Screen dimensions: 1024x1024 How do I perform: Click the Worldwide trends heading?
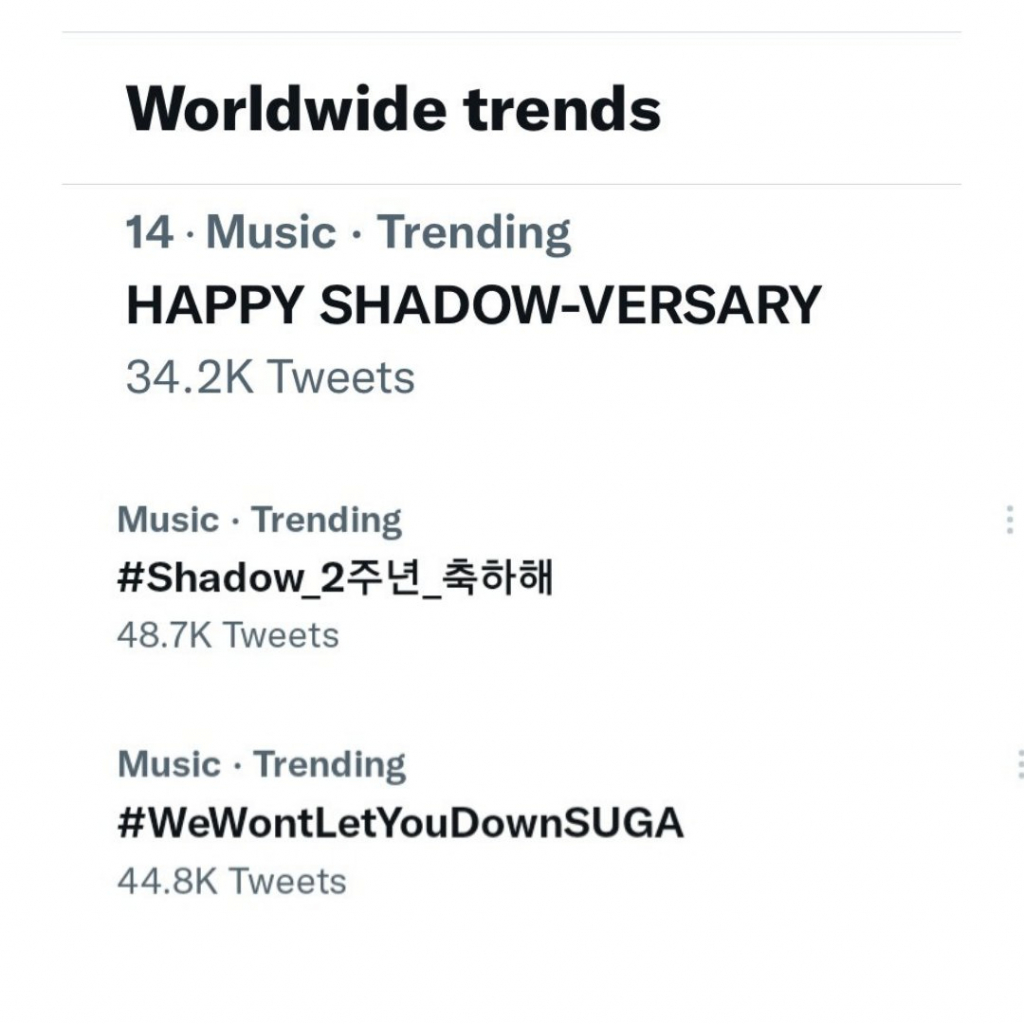pyautogui.click(x=390, y=110)
